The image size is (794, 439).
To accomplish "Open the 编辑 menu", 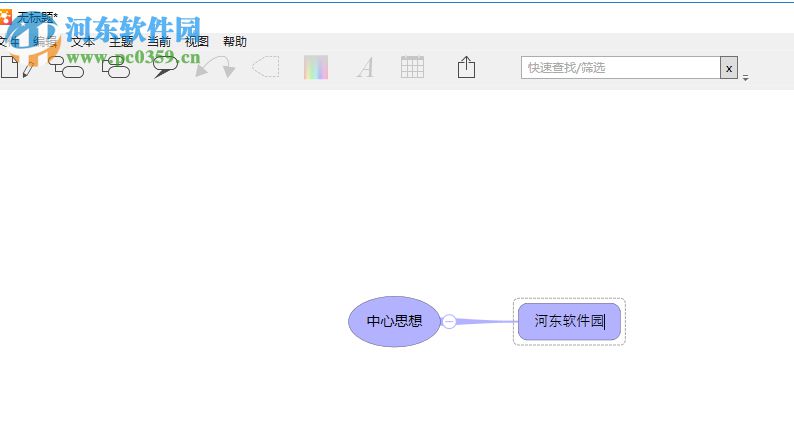I will [x=45, y=42].
